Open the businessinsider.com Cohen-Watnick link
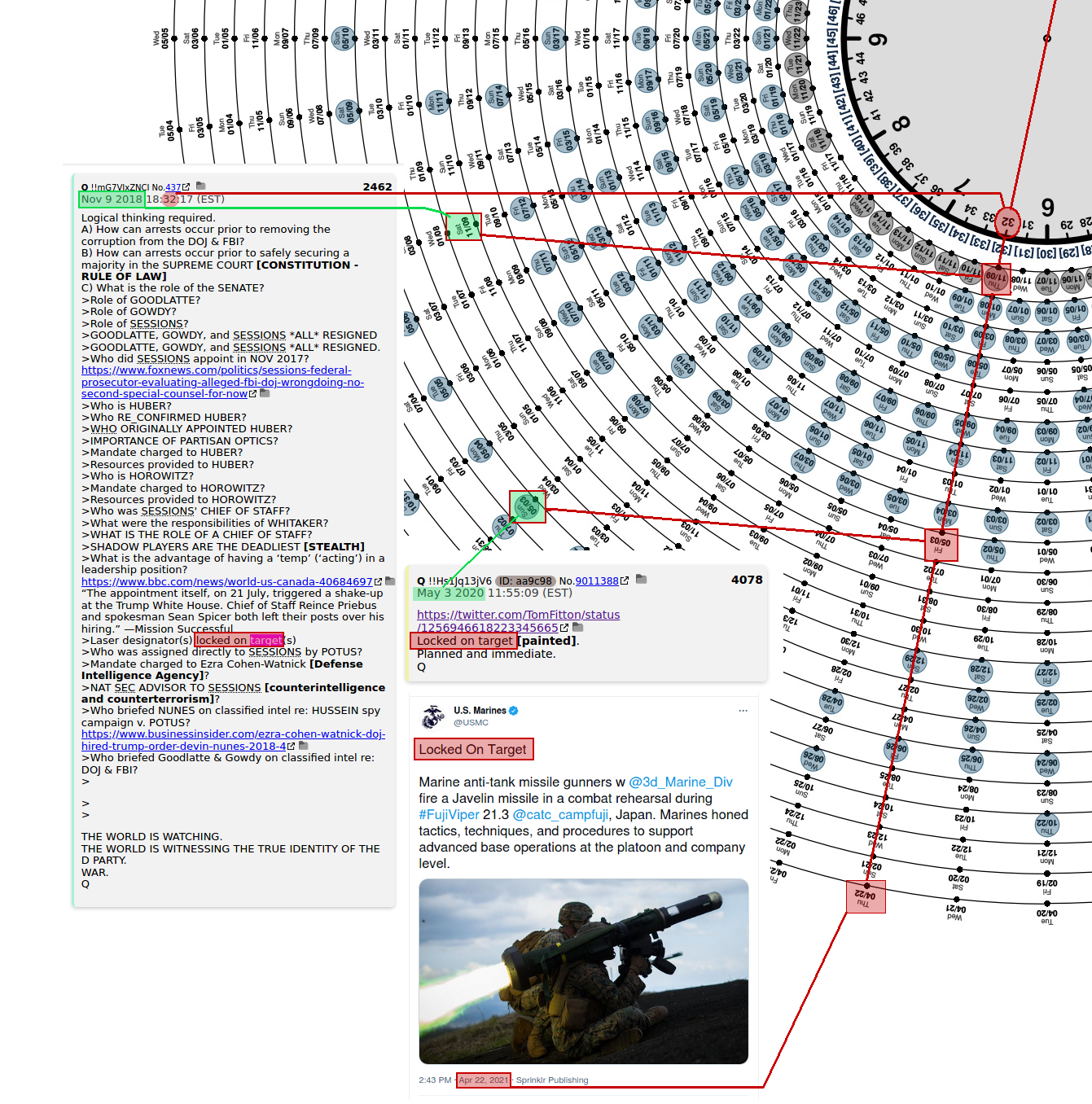This screenshot has height=1104, width=1092. pyautogui.click(x=233, y=740)
